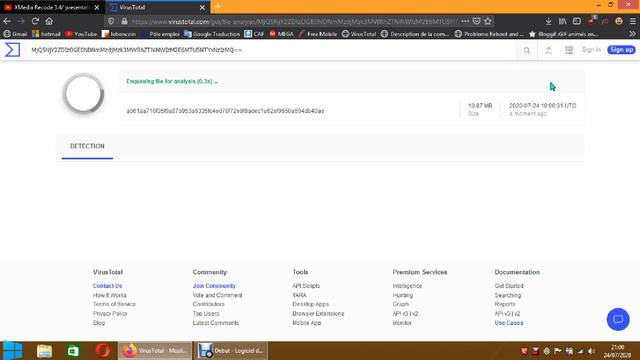Open the taskbar clock showing 21:00
The width and height of the screenshot is (640, 360).
pyautogui.click(x=617, y=351)
